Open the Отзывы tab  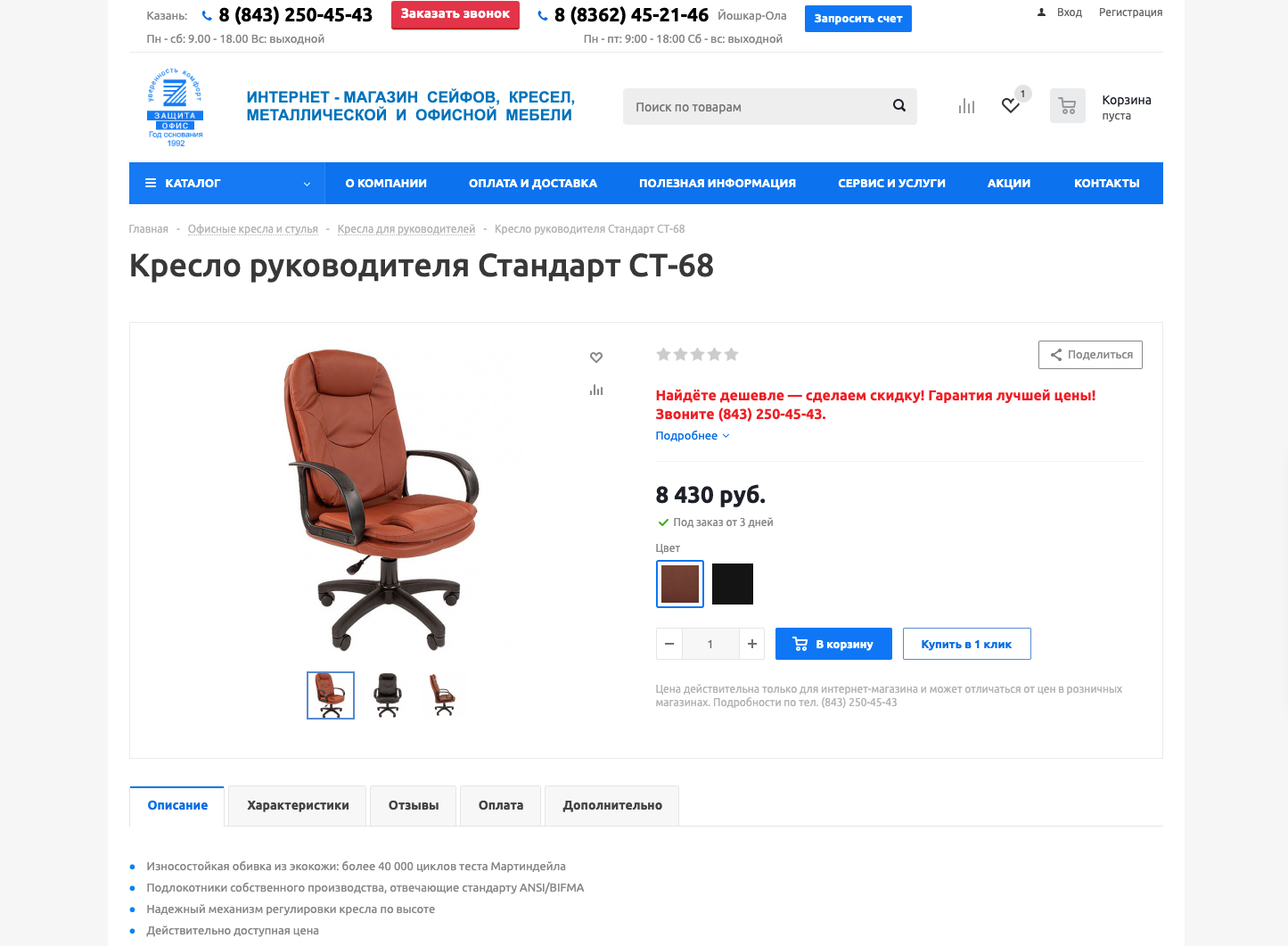click(414, 805)
